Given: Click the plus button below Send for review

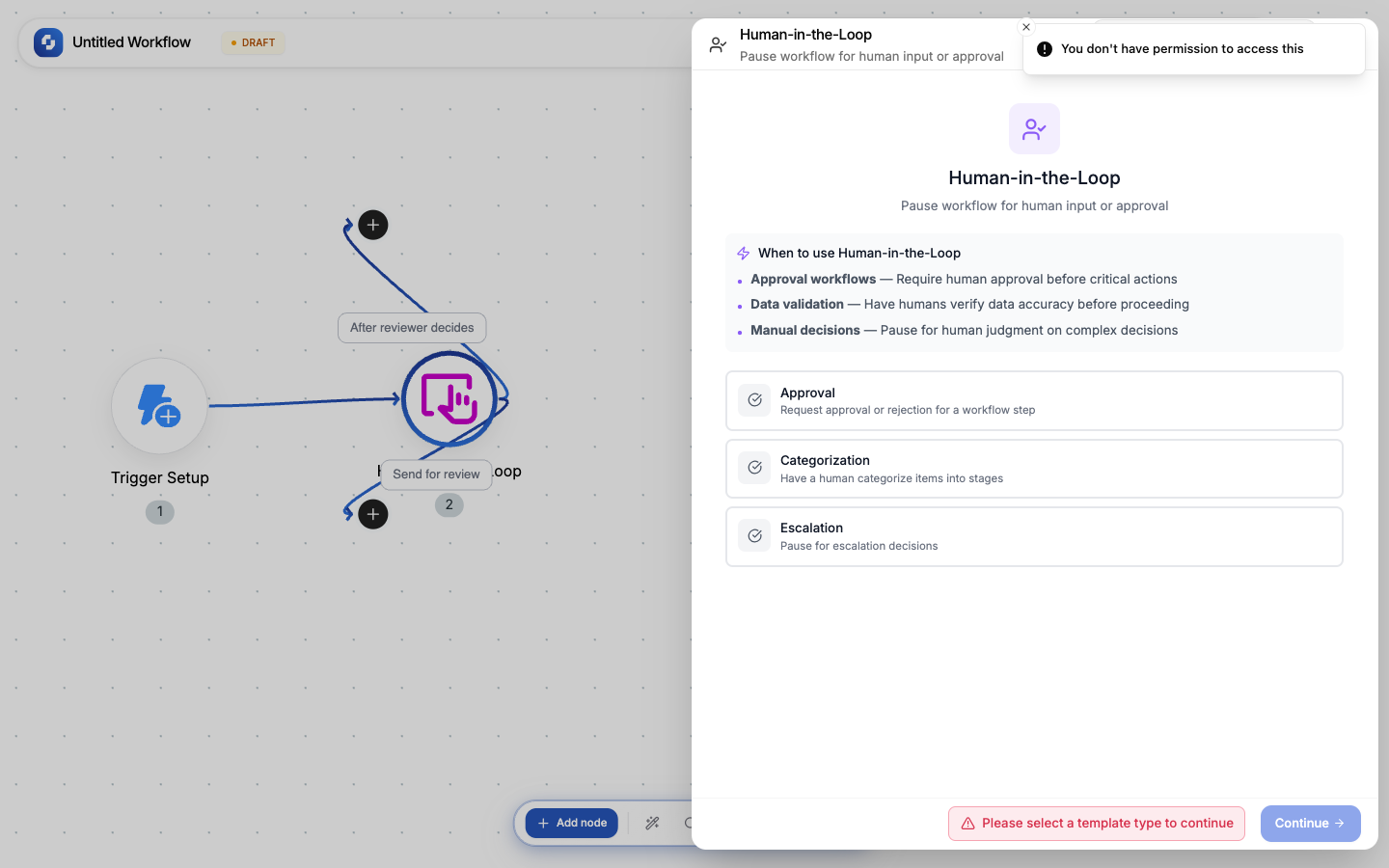Looking at the screenshot, I should pyautogui.click(x=373, y=514).
